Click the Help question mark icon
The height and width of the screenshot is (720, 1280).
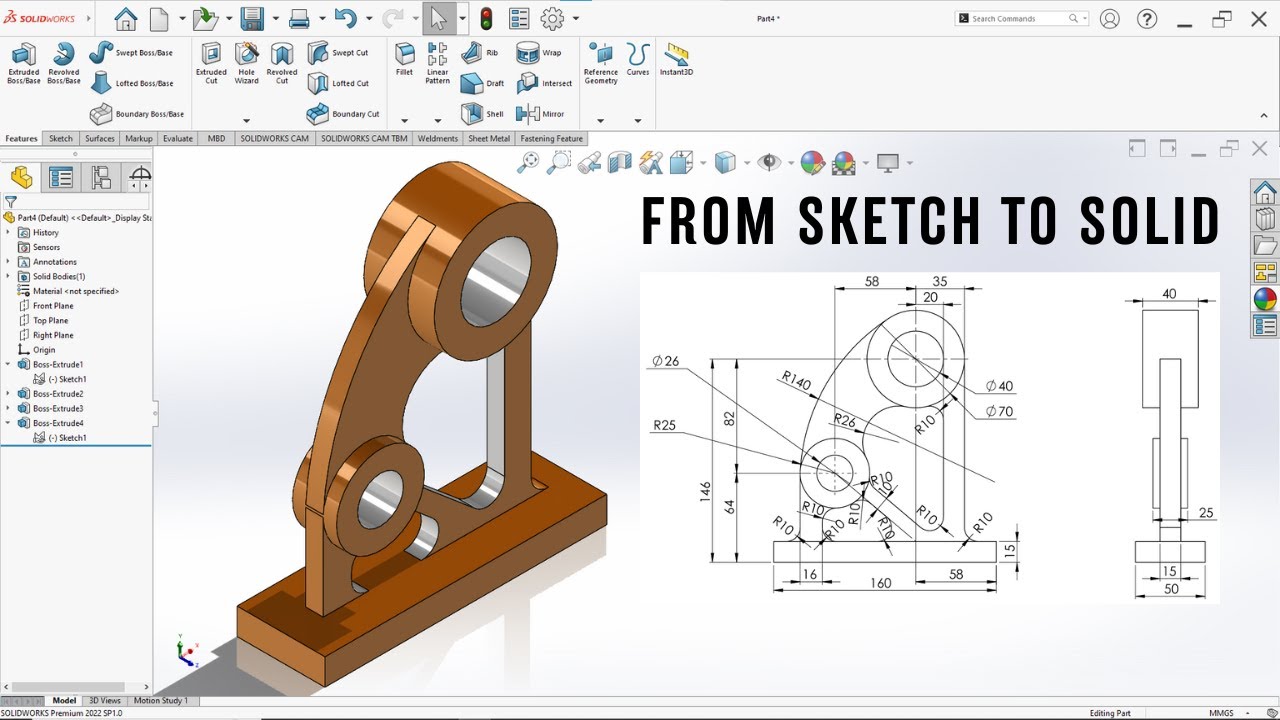1147,18
